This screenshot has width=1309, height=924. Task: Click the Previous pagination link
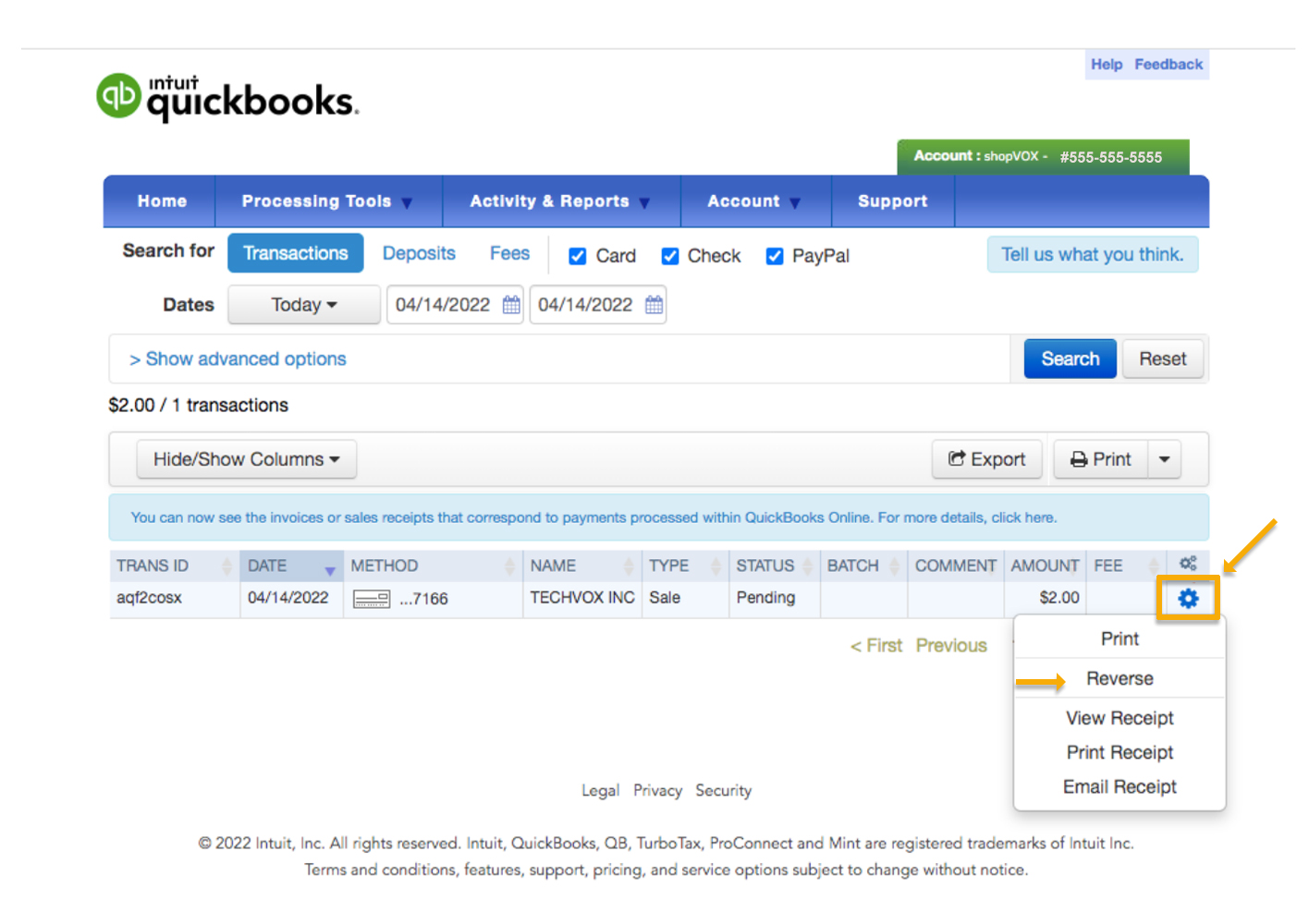point(951,646)
